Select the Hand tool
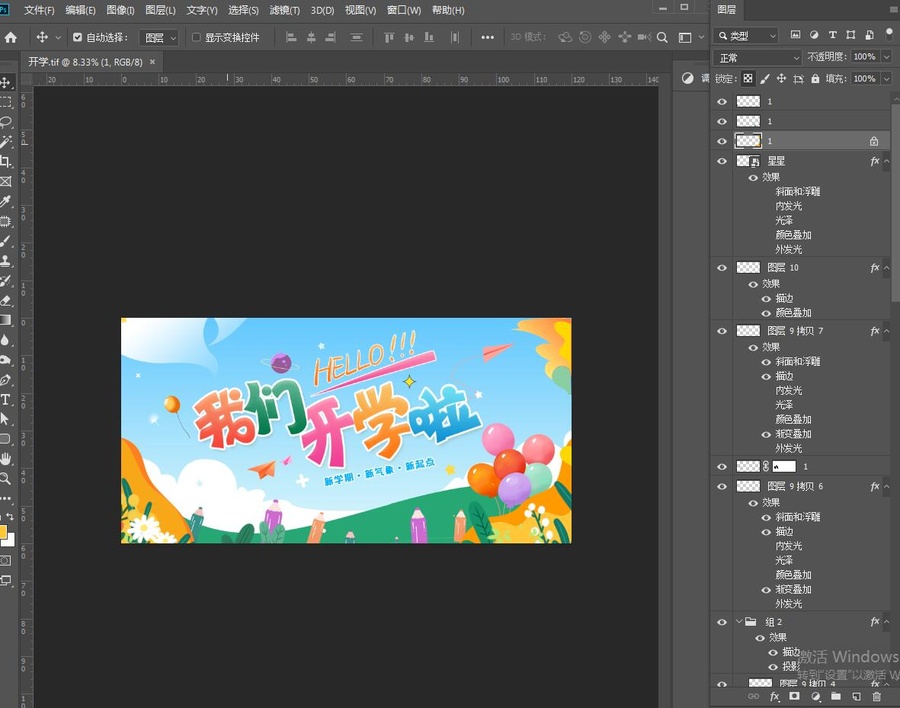This screenshot has height=708, width=900. 6,459
